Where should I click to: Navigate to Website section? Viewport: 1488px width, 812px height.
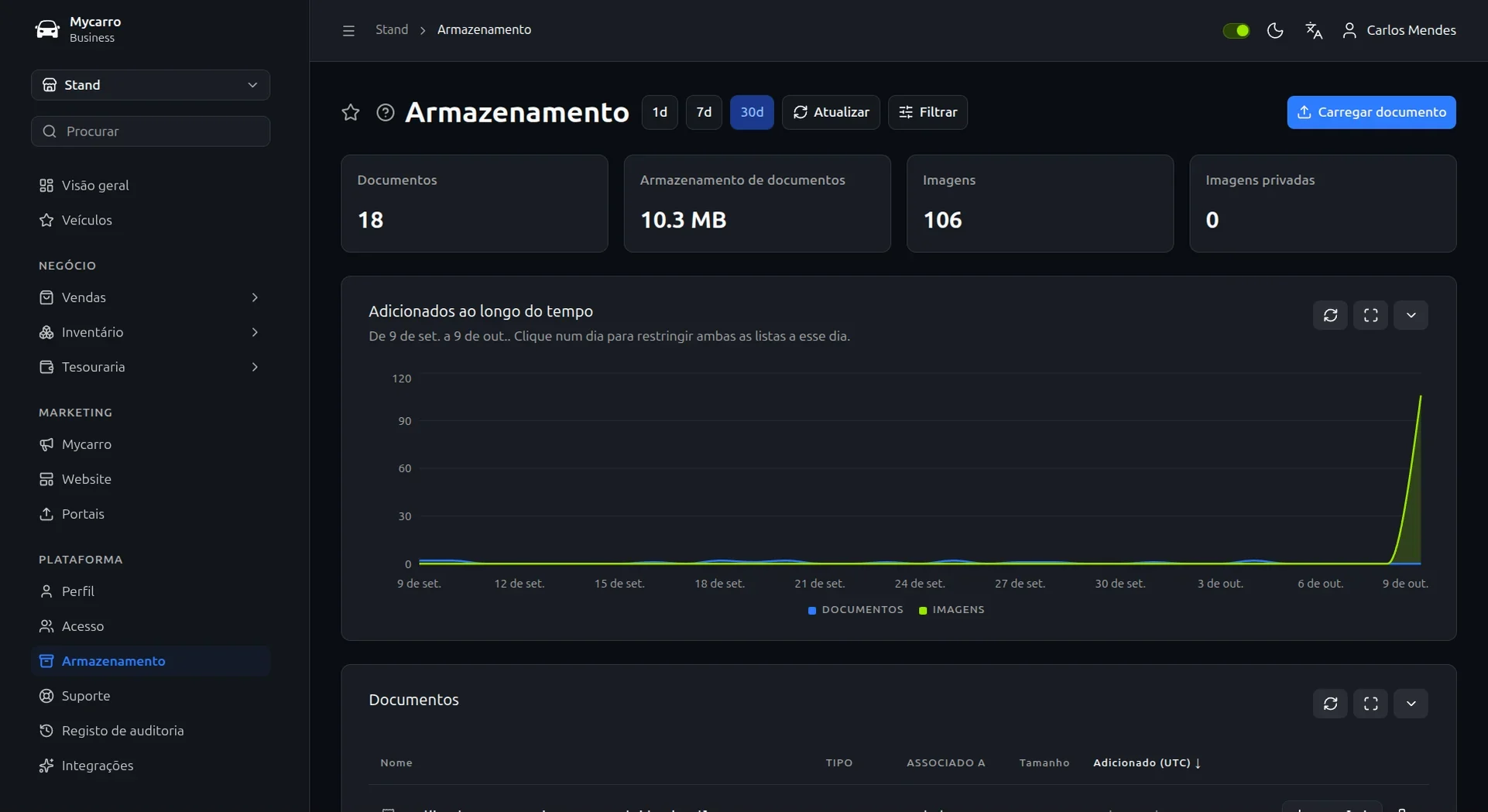coord(150,479)
